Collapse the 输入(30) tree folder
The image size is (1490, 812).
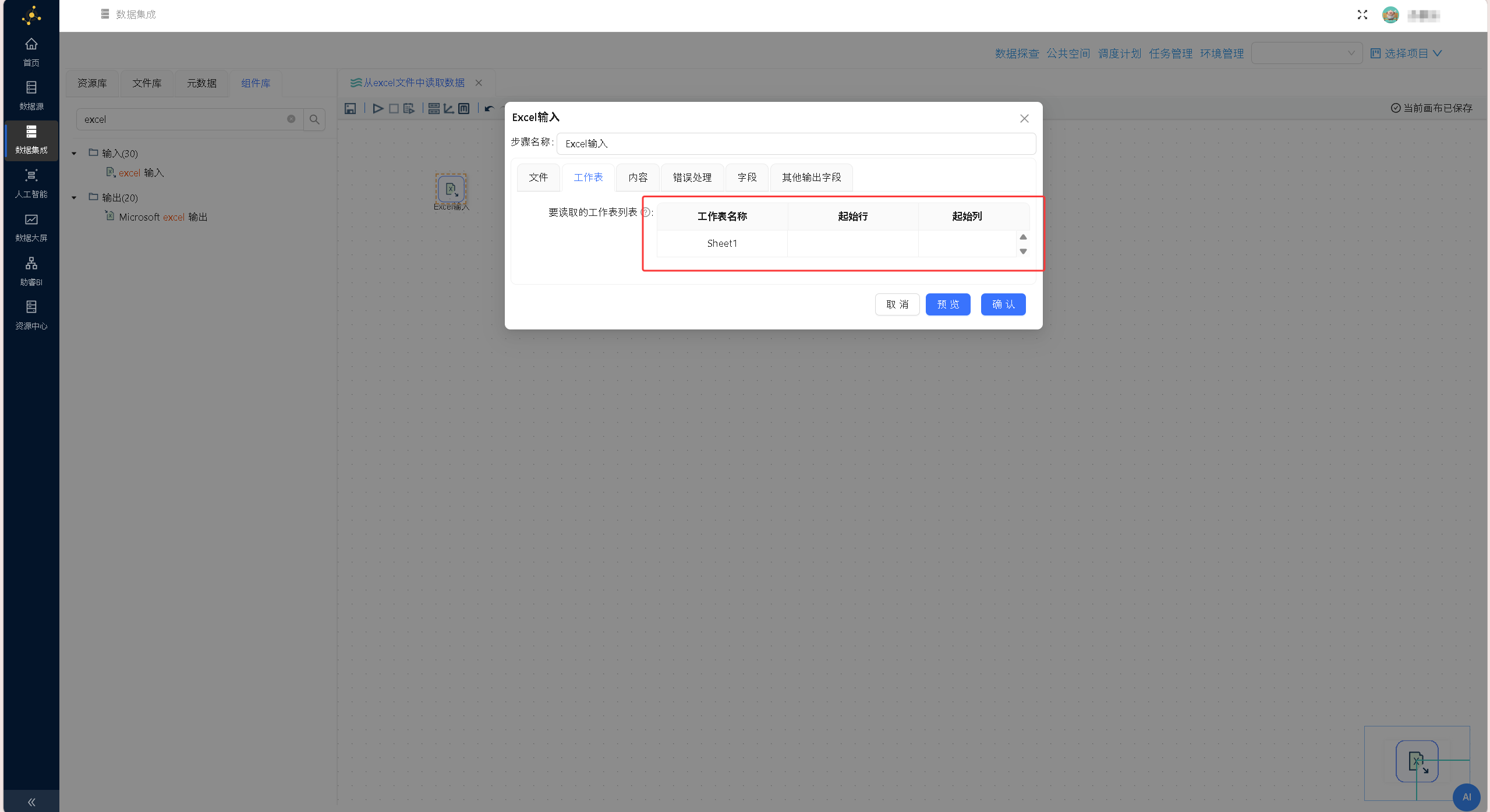(74, 153)
